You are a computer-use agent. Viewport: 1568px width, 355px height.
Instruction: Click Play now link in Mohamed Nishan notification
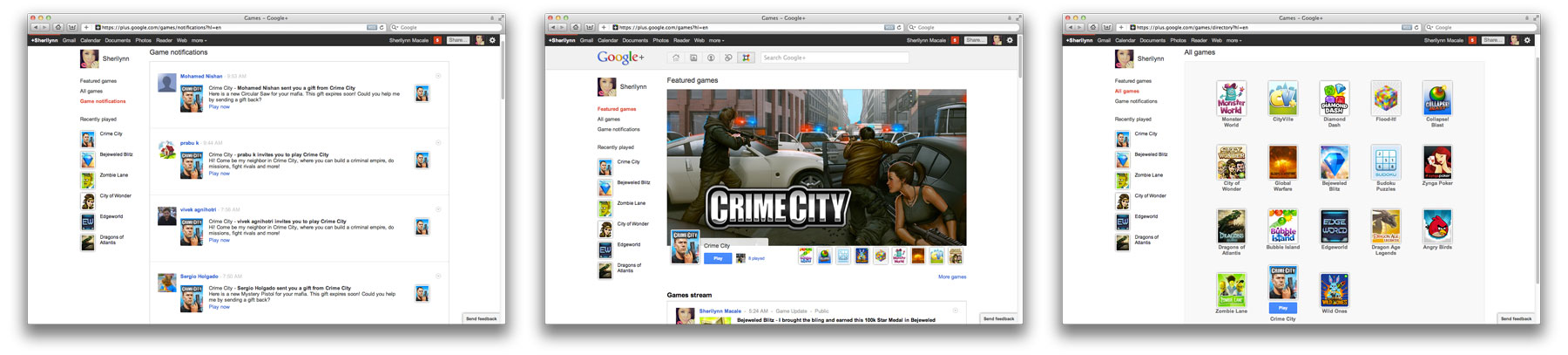tap(220, 107)
